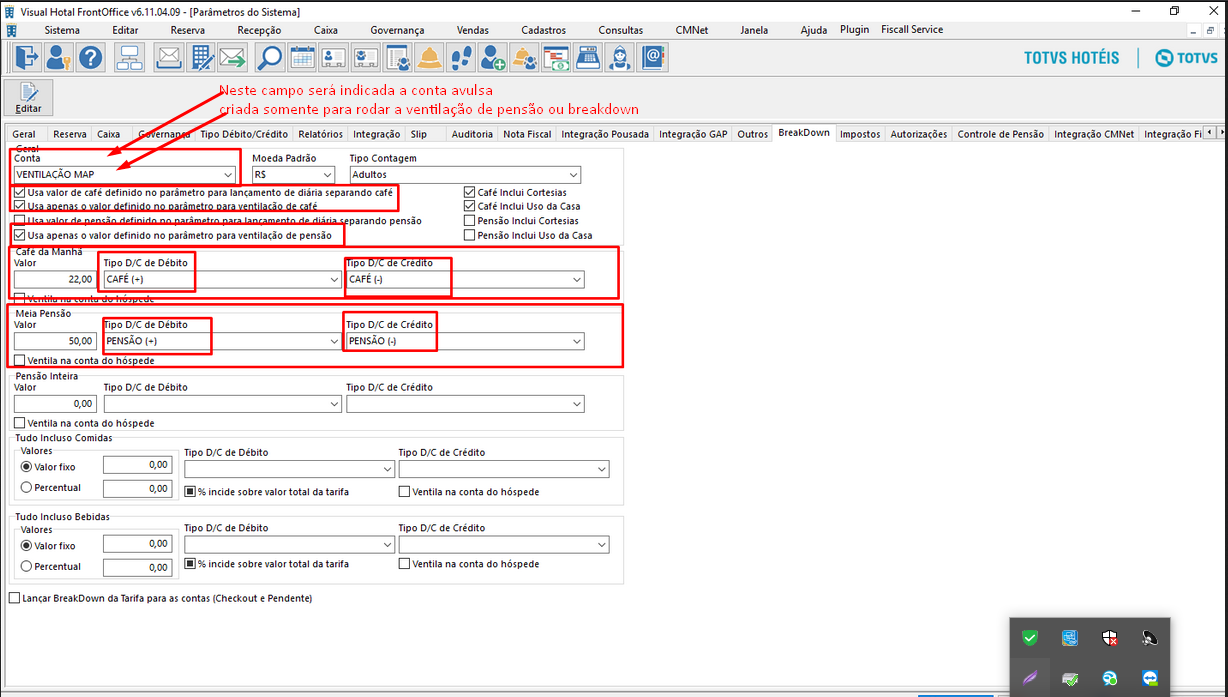Viewport: 1228px width, 697px height.
Task: Open Tudo Incluso Bebidas Tipo D/C Crédito dropdown
Action: (x=504, y=545)
